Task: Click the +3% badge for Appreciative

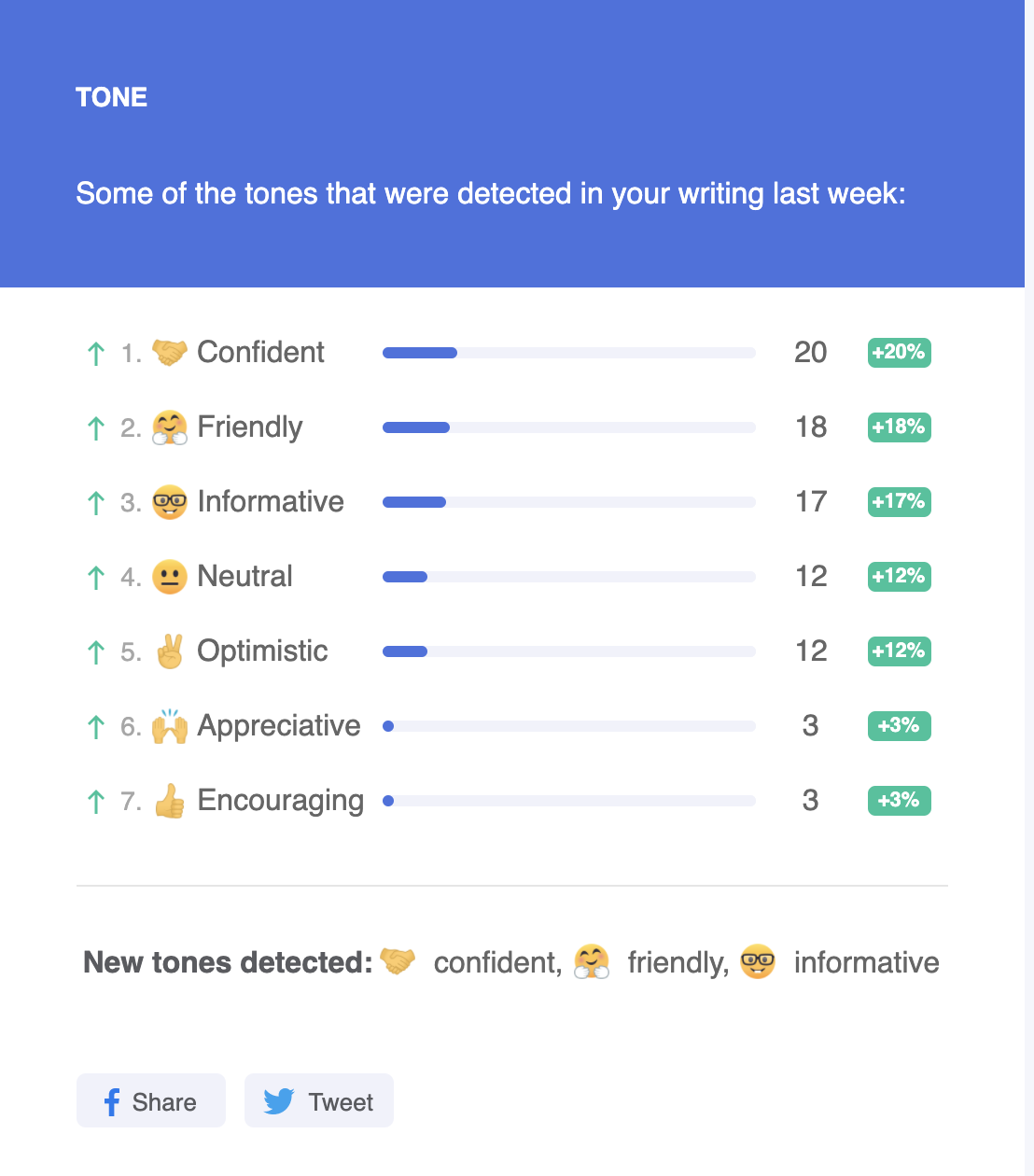Action: coord(900,726)
